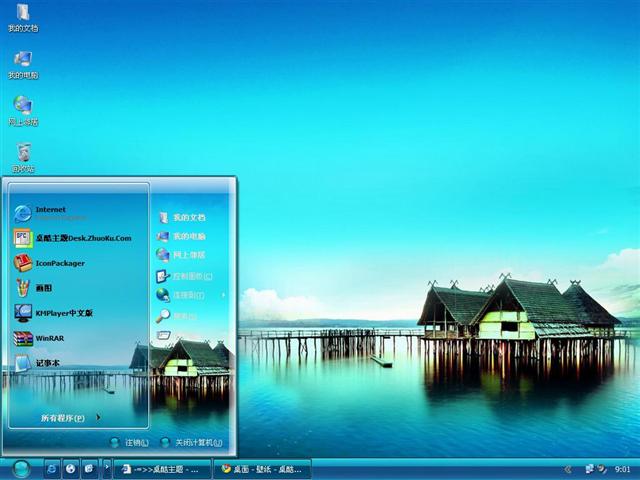This screenshot has height=480, width=640.
Task: Click the 我的电脑 desktop icon
Action: click(23, 62)
